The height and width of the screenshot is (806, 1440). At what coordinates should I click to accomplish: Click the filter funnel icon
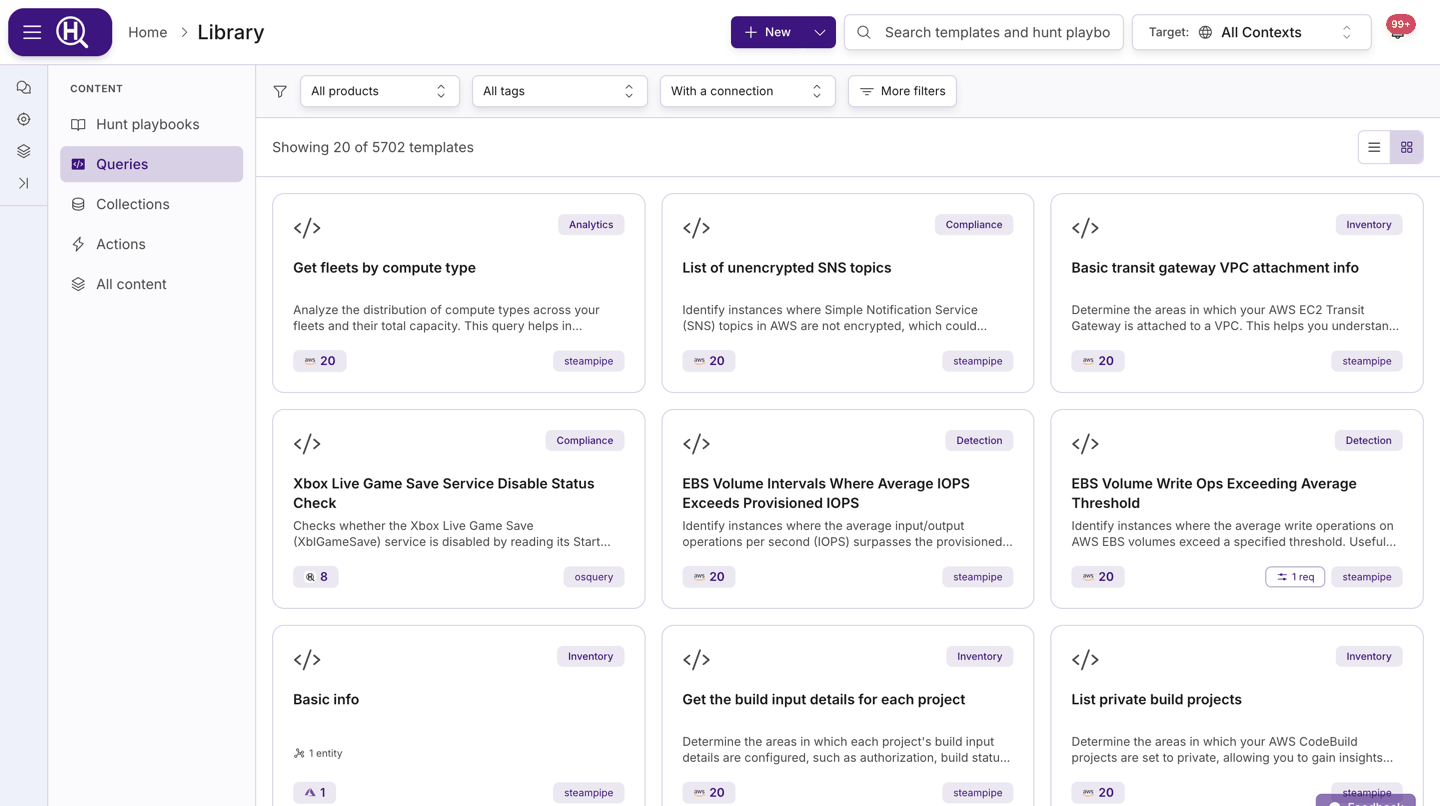click(280, 91)
